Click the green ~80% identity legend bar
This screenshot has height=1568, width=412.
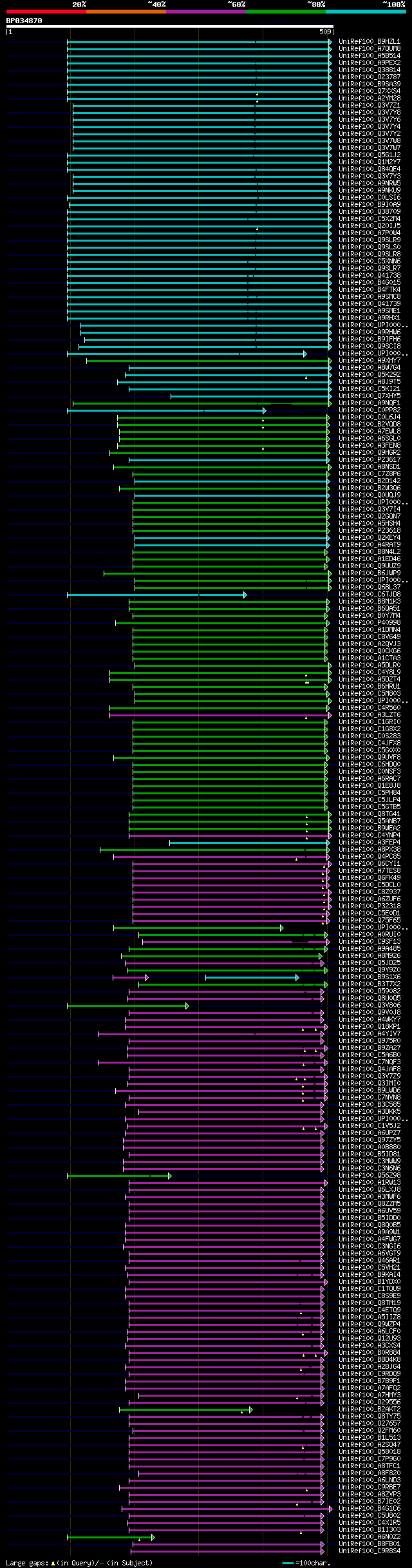pyautogui.click(x=285, y=12)
